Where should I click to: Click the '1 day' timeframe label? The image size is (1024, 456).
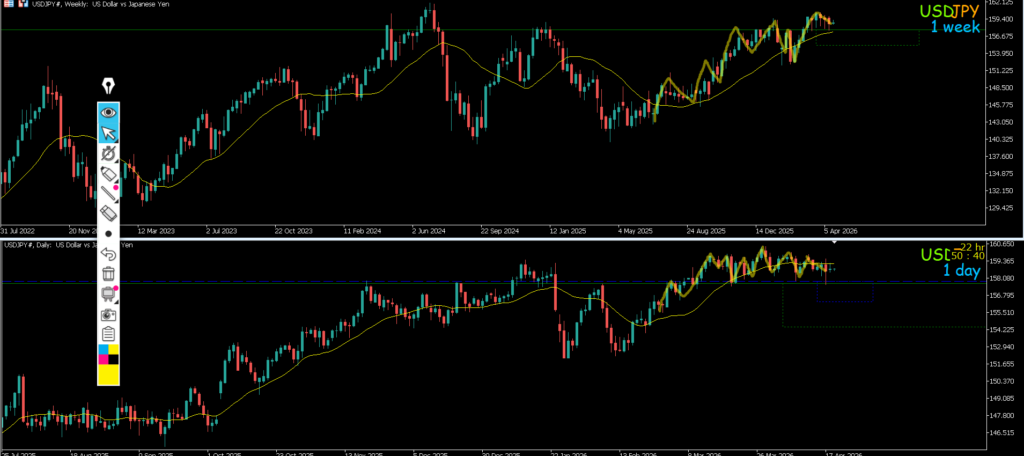click(961, 270)
